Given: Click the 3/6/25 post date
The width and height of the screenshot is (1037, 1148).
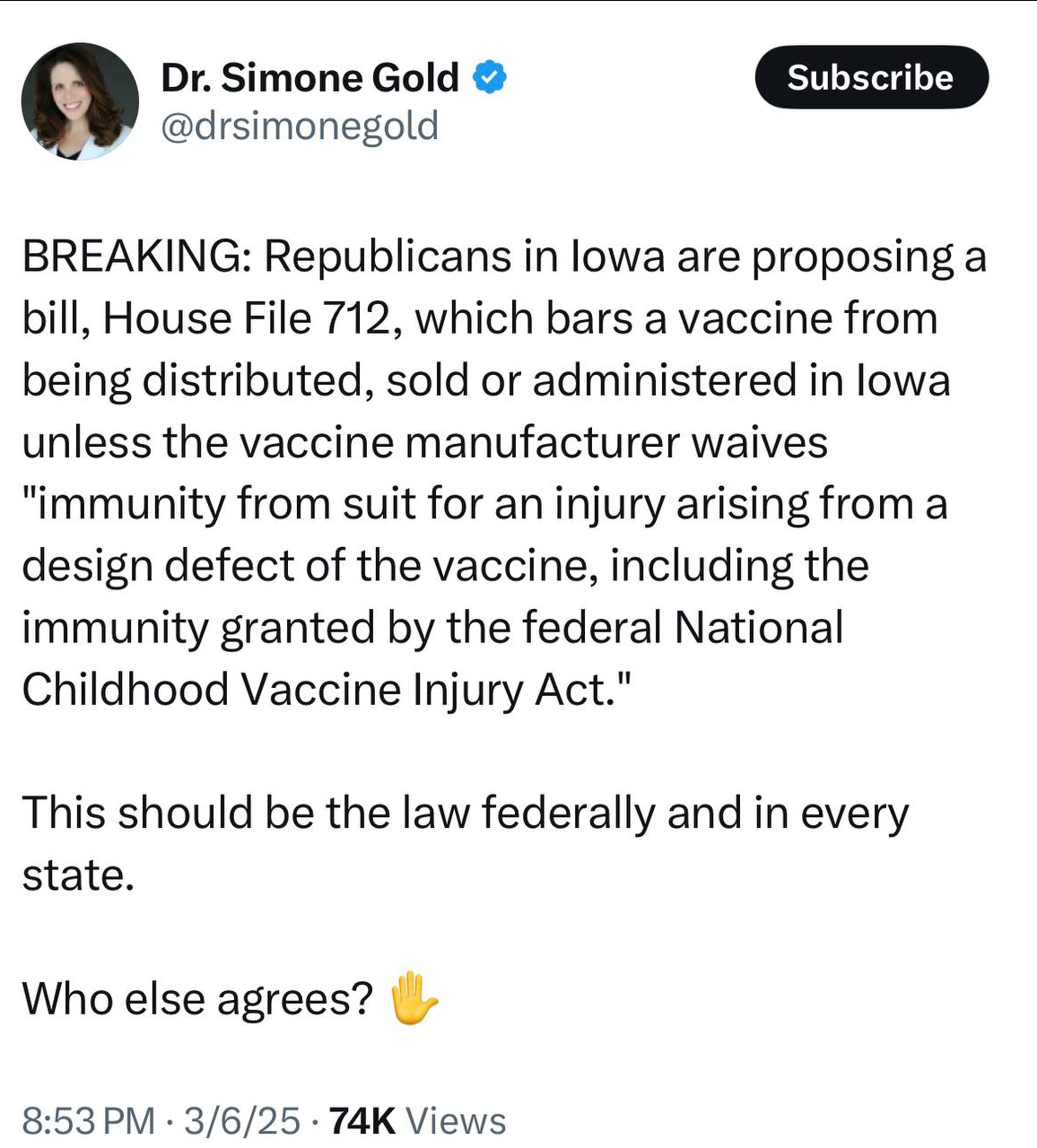Looking at the screenshot, I should 242,1121.
